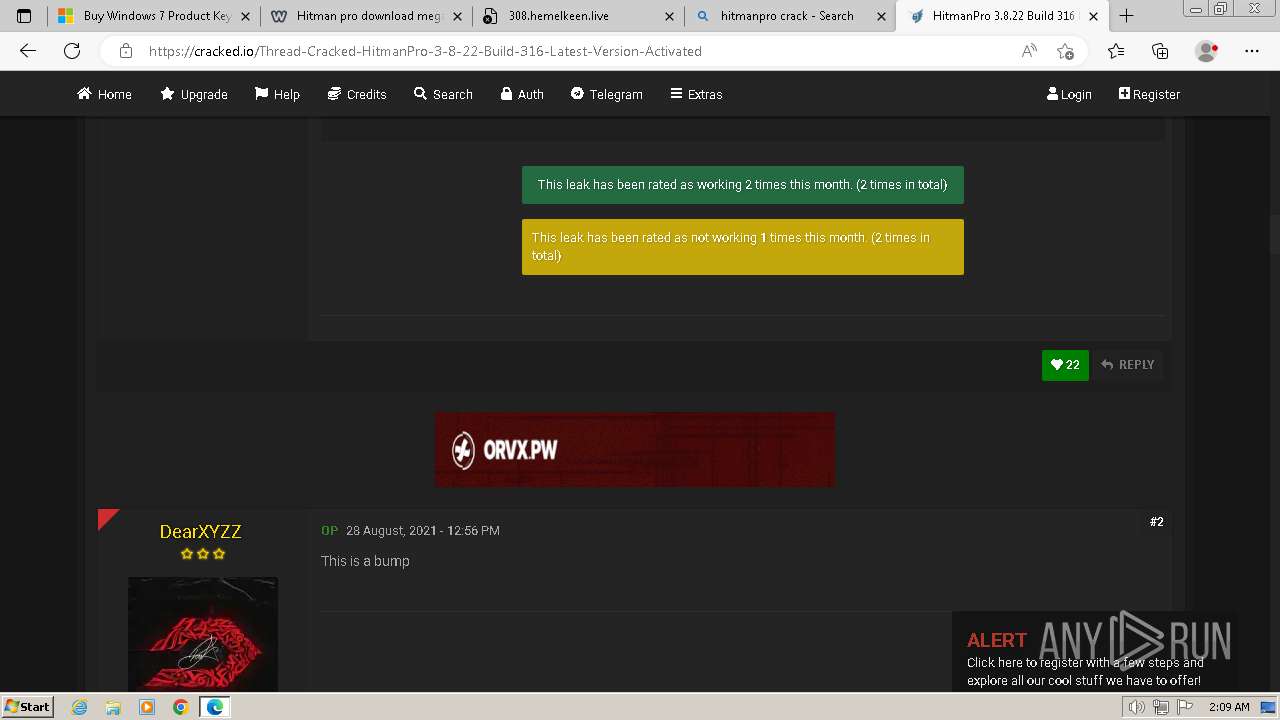Image resolution: width=1280 pixels, height=720 pixels.
Task: Like the post with 22 hearts
Action: tap(1065, 365)
